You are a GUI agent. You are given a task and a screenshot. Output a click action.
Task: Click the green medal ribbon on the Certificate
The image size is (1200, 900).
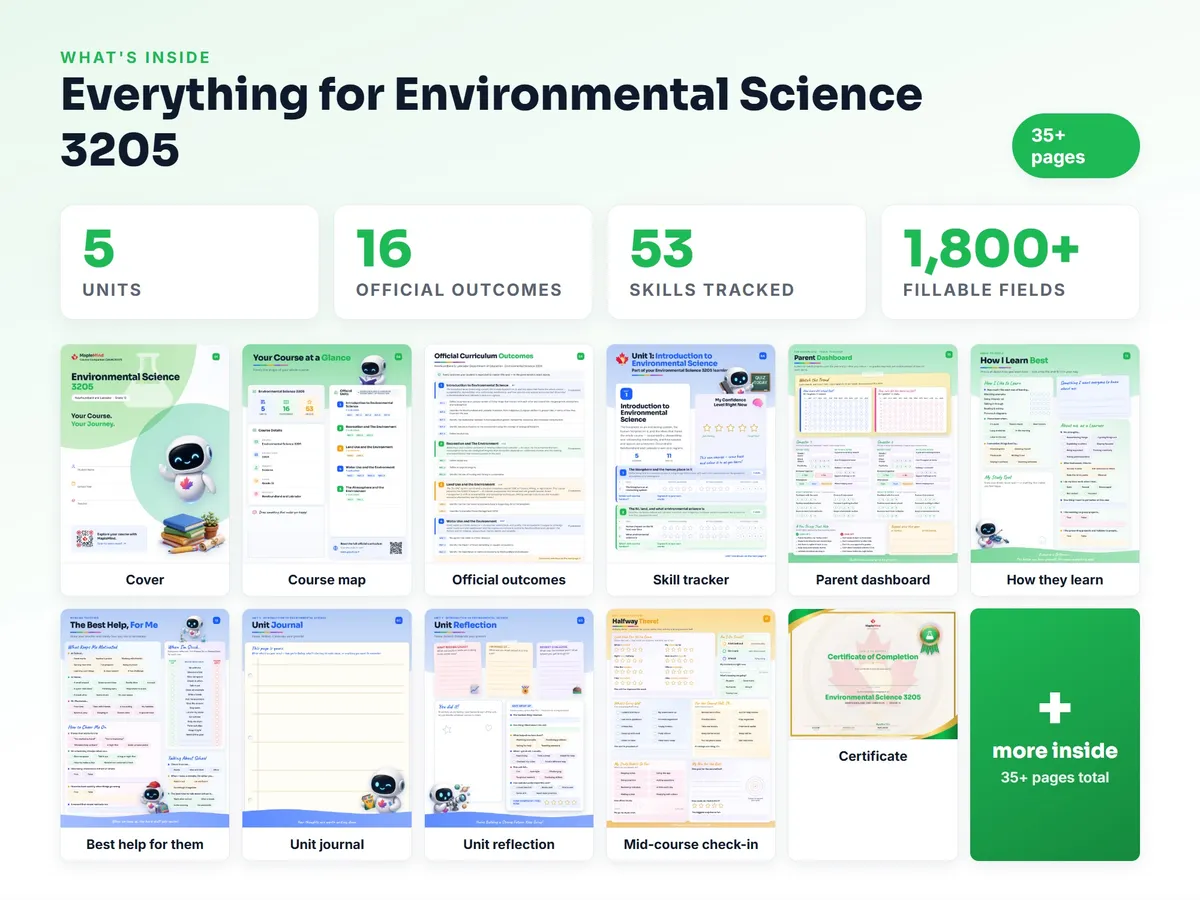931,640
